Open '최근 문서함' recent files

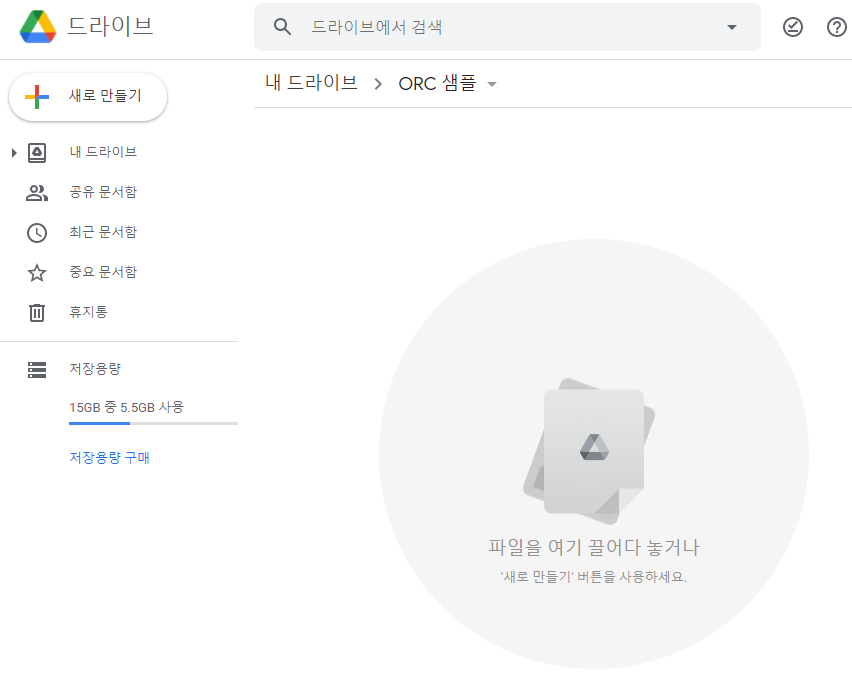click(103, 232)
